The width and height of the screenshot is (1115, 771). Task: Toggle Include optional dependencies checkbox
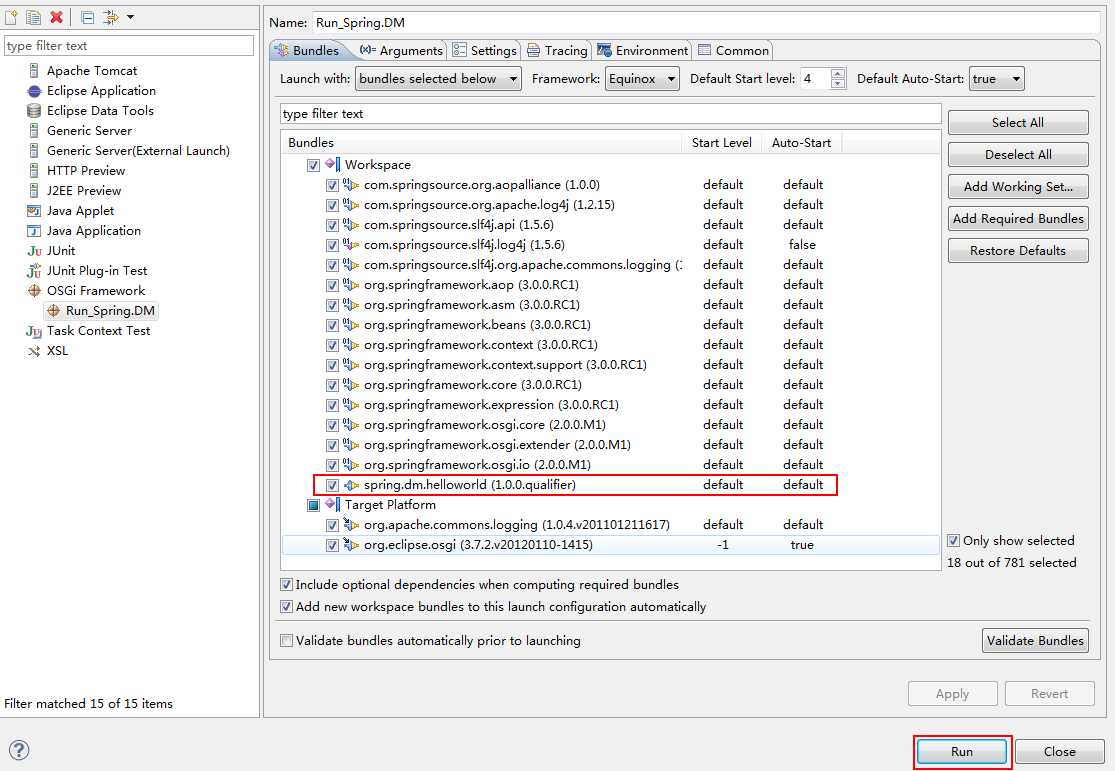[x=286, y=585]
